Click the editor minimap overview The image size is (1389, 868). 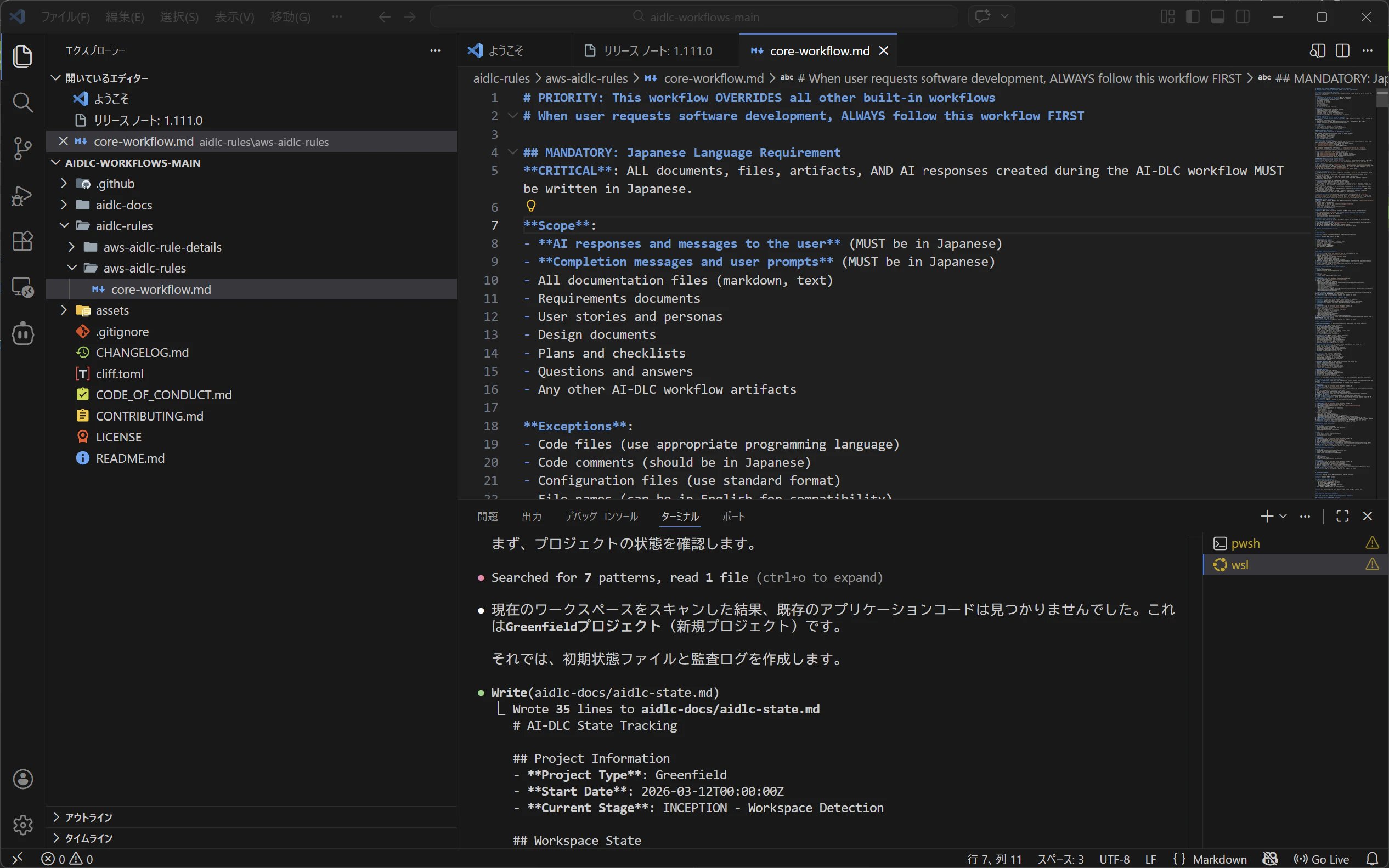coord(1344,293)
